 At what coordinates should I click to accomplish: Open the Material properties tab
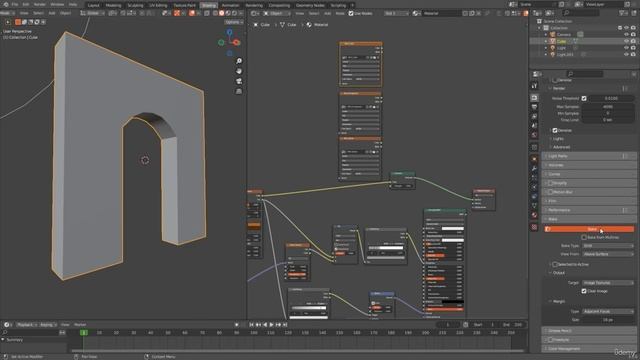click(x=534, y=215)
